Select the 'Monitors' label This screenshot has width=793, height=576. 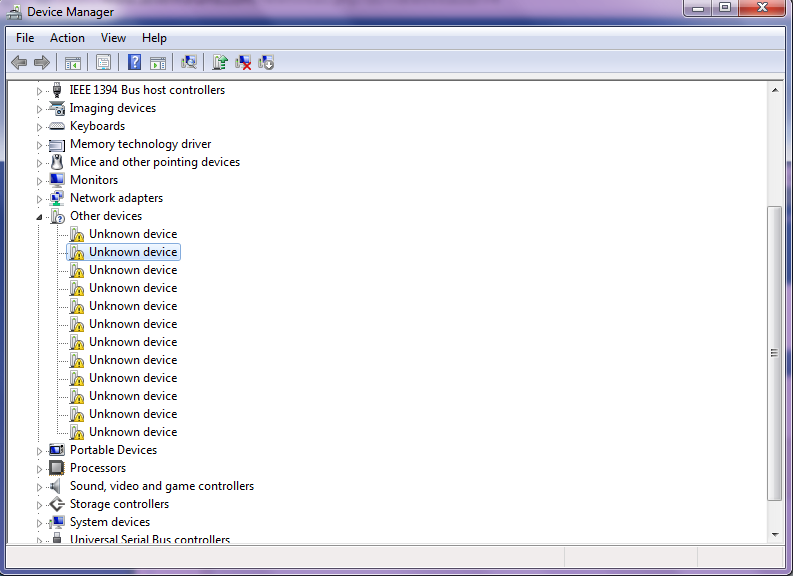(x=94, y=180)
